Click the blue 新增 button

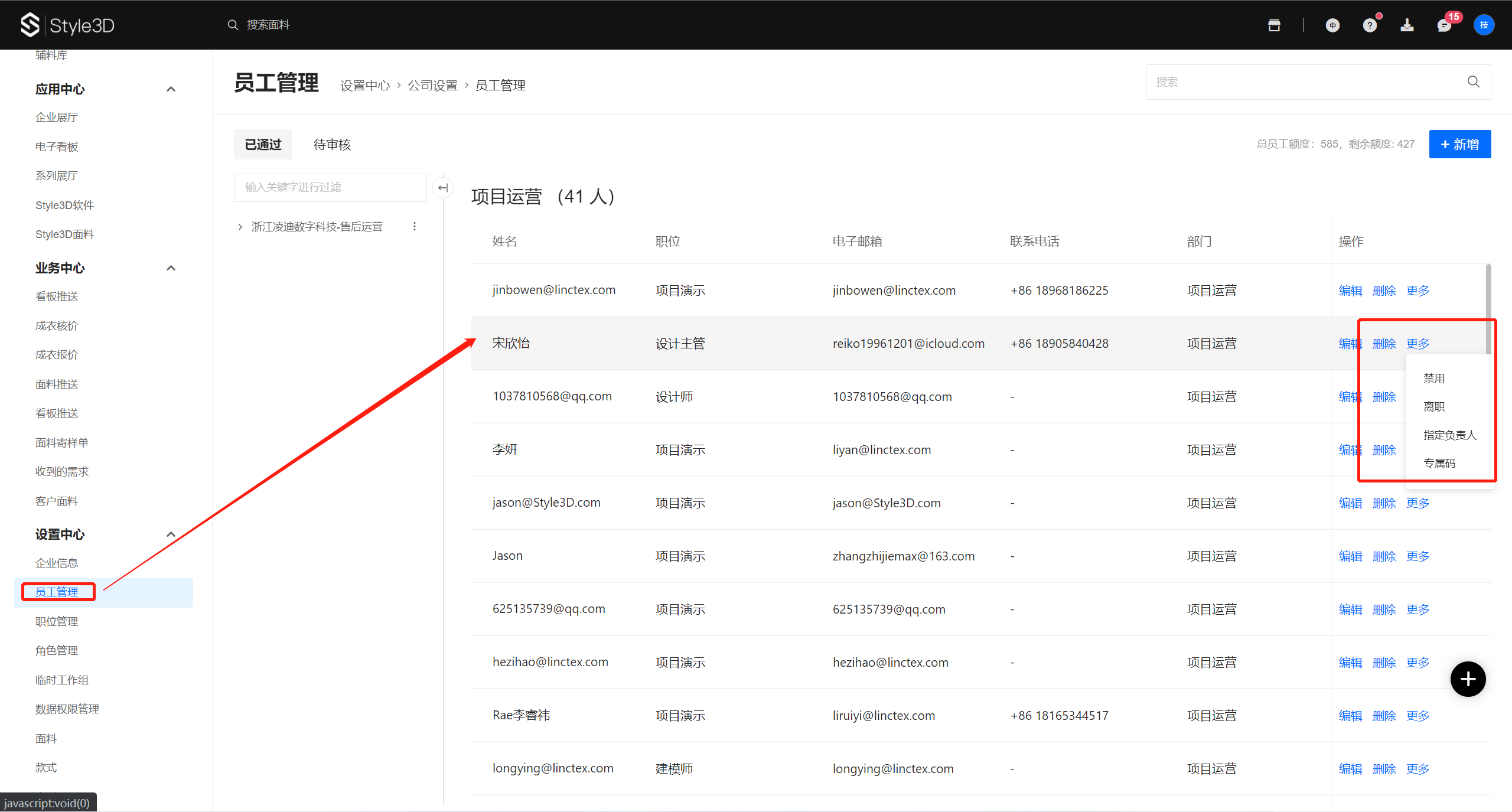coord(1459,144)
